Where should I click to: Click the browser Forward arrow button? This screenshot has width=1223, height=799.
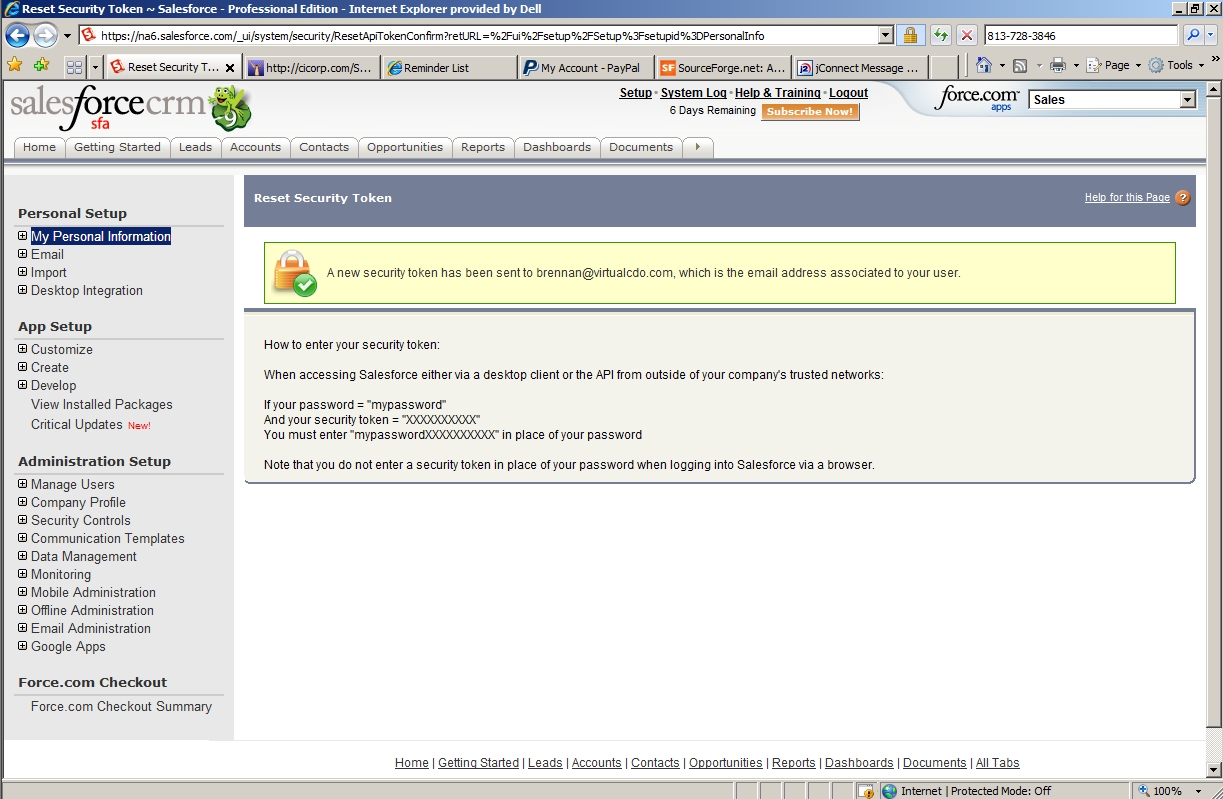(x=46, y=36)
